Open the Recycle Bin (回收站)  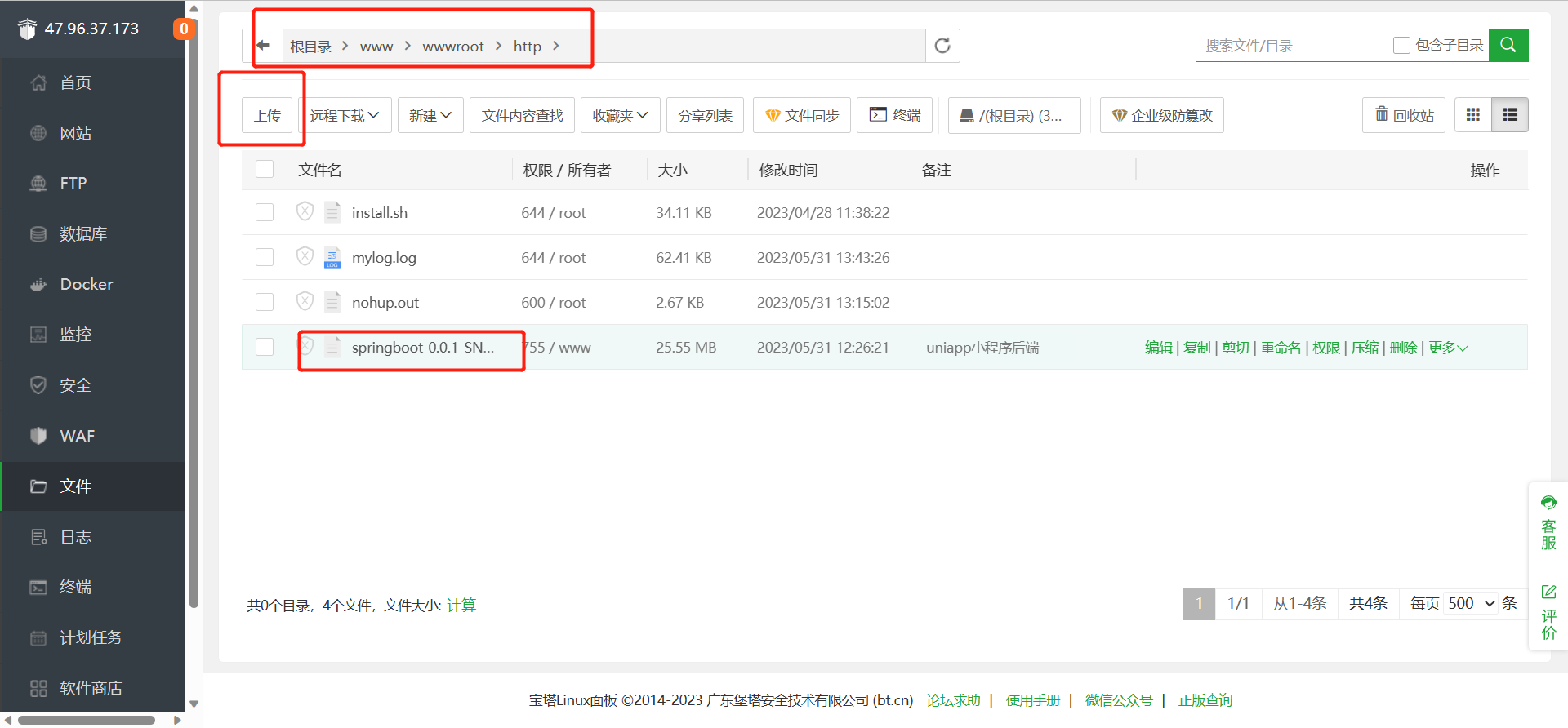(1404, 115)
